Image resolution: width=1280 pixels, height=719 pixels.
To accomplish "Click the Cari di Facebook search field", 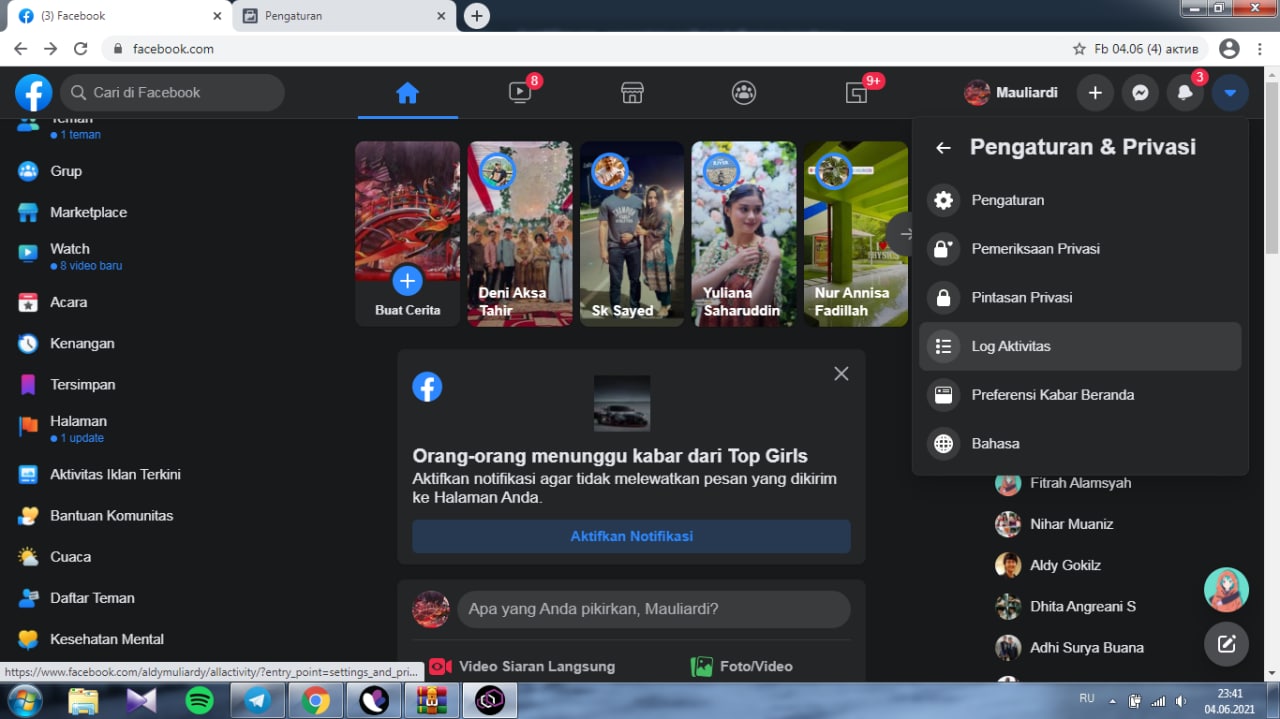I will tap(173, 93).
